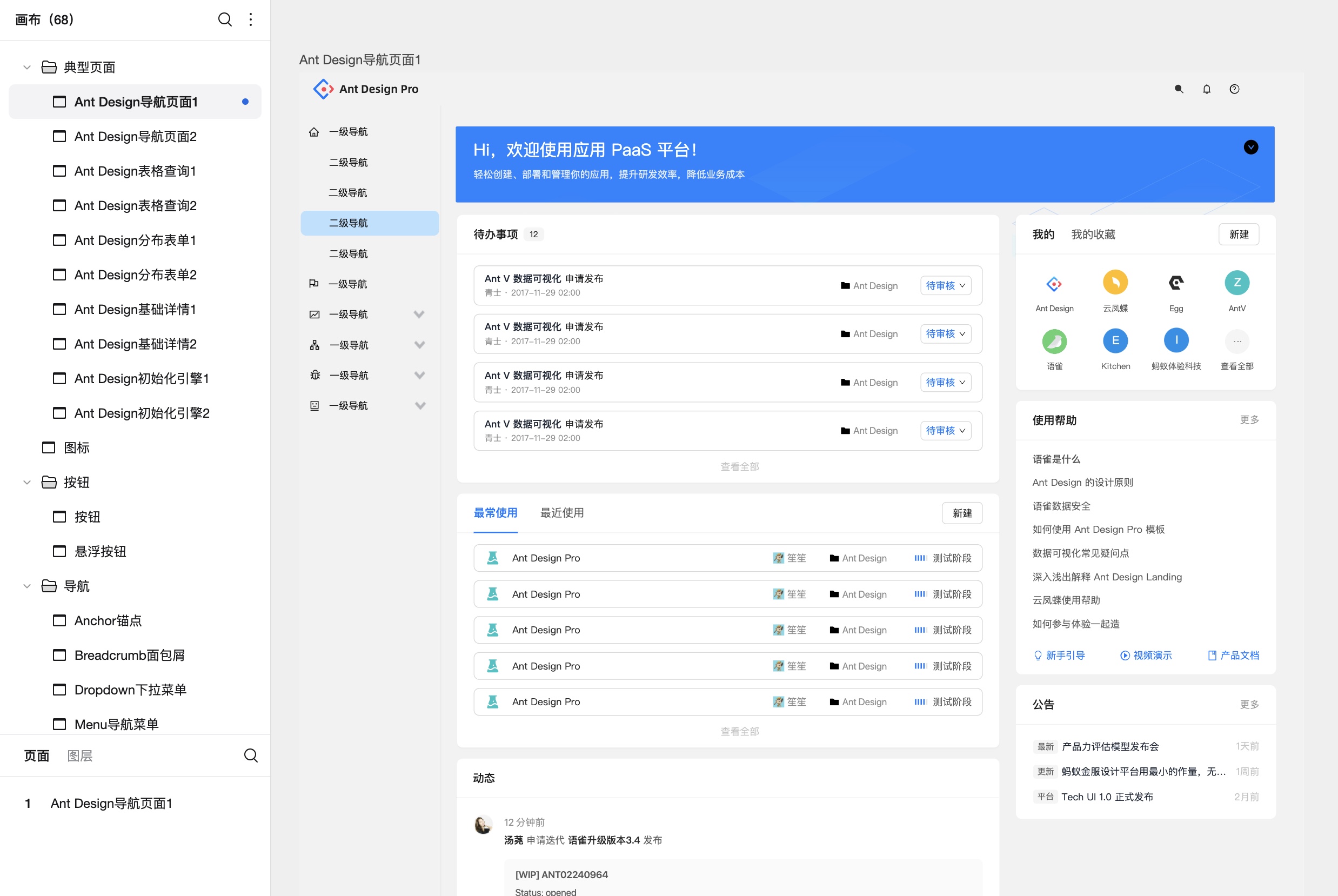This screenshot has width=1338, height=896.
Task: Collapse the 导航 folder
Action: tap(26, 586)
